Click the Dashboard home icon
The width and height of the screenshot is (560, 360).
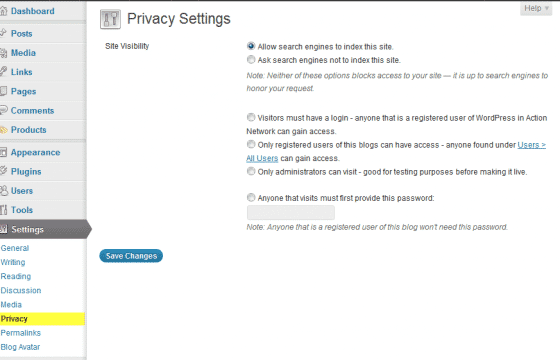coord(3,11)
